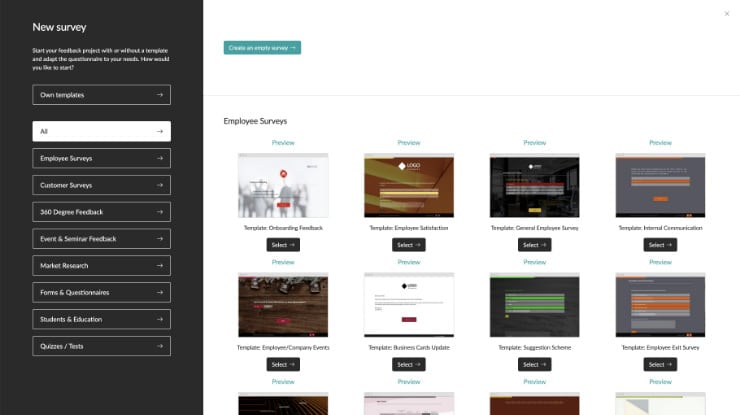740x415 pixels.
Task: Open Own templates category
Action: [101, 95]
